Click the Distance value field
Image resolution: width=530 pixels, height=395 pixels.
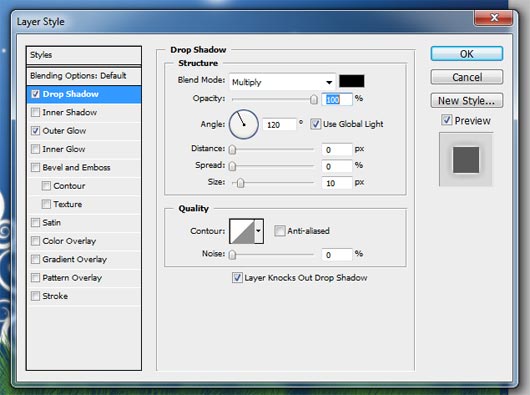pos(337,150)
